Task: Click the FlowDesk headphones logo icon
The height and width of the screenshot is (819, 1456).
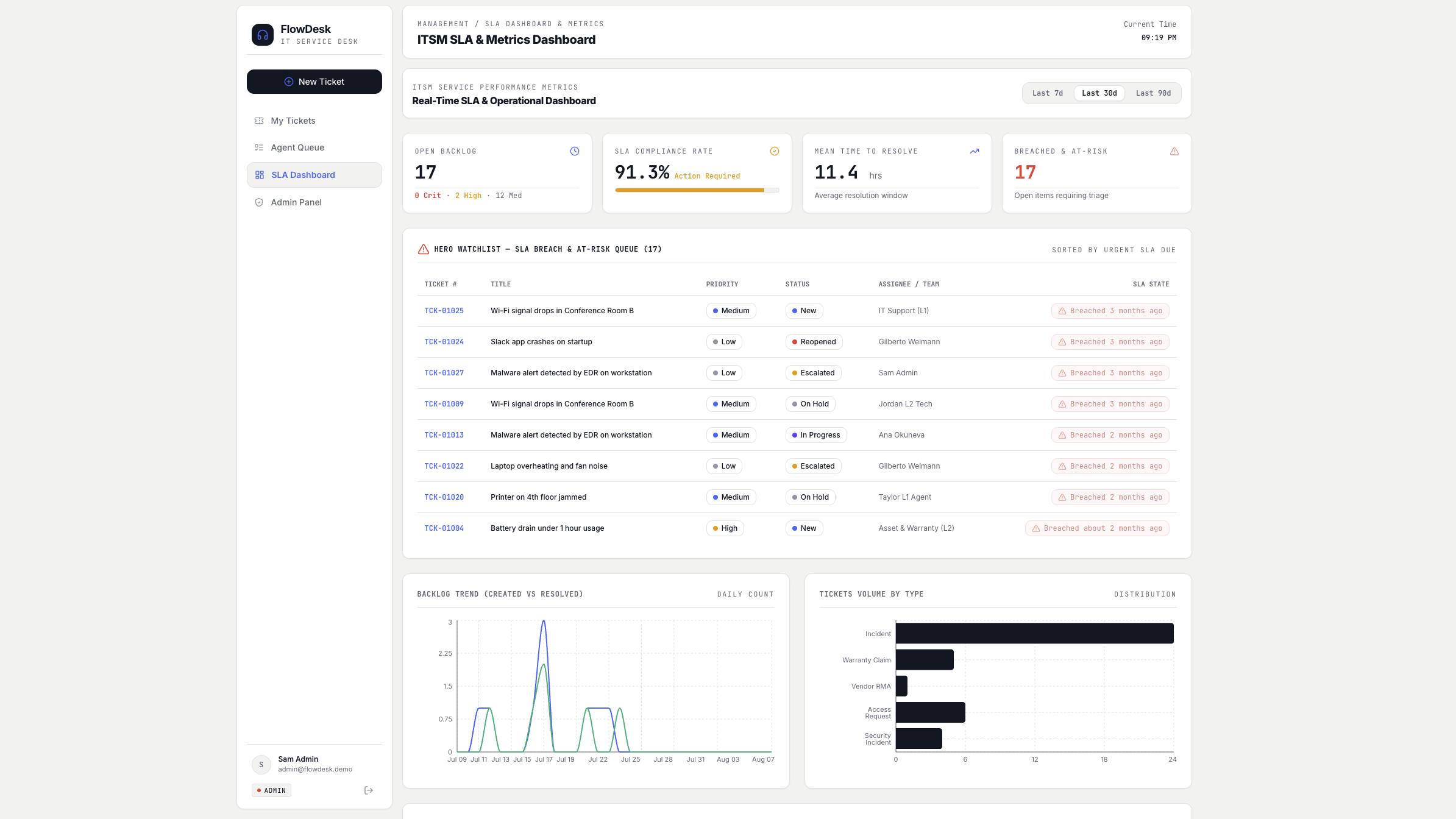Action: (263, 35)
